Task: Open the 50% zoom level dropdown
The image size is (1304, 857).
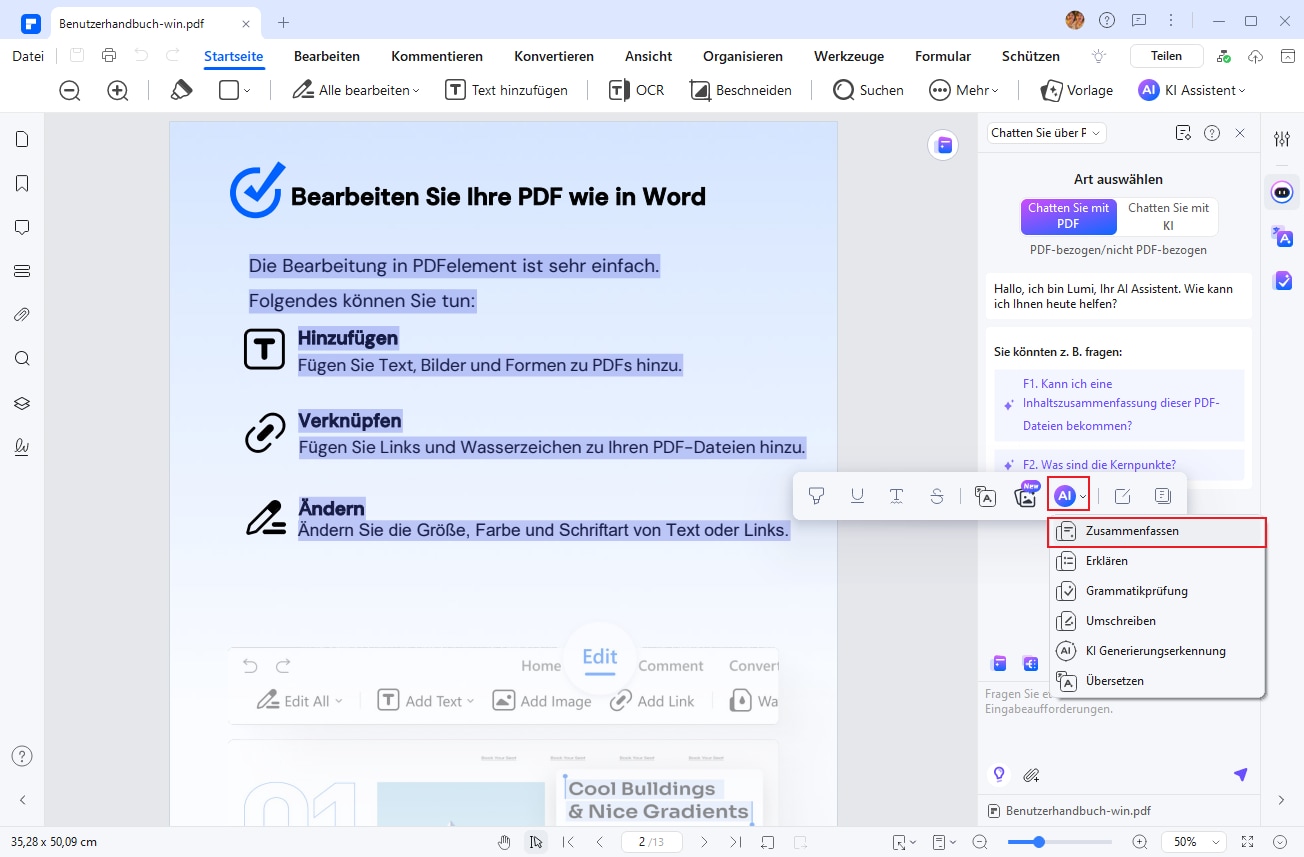Action: [1192, 842]
